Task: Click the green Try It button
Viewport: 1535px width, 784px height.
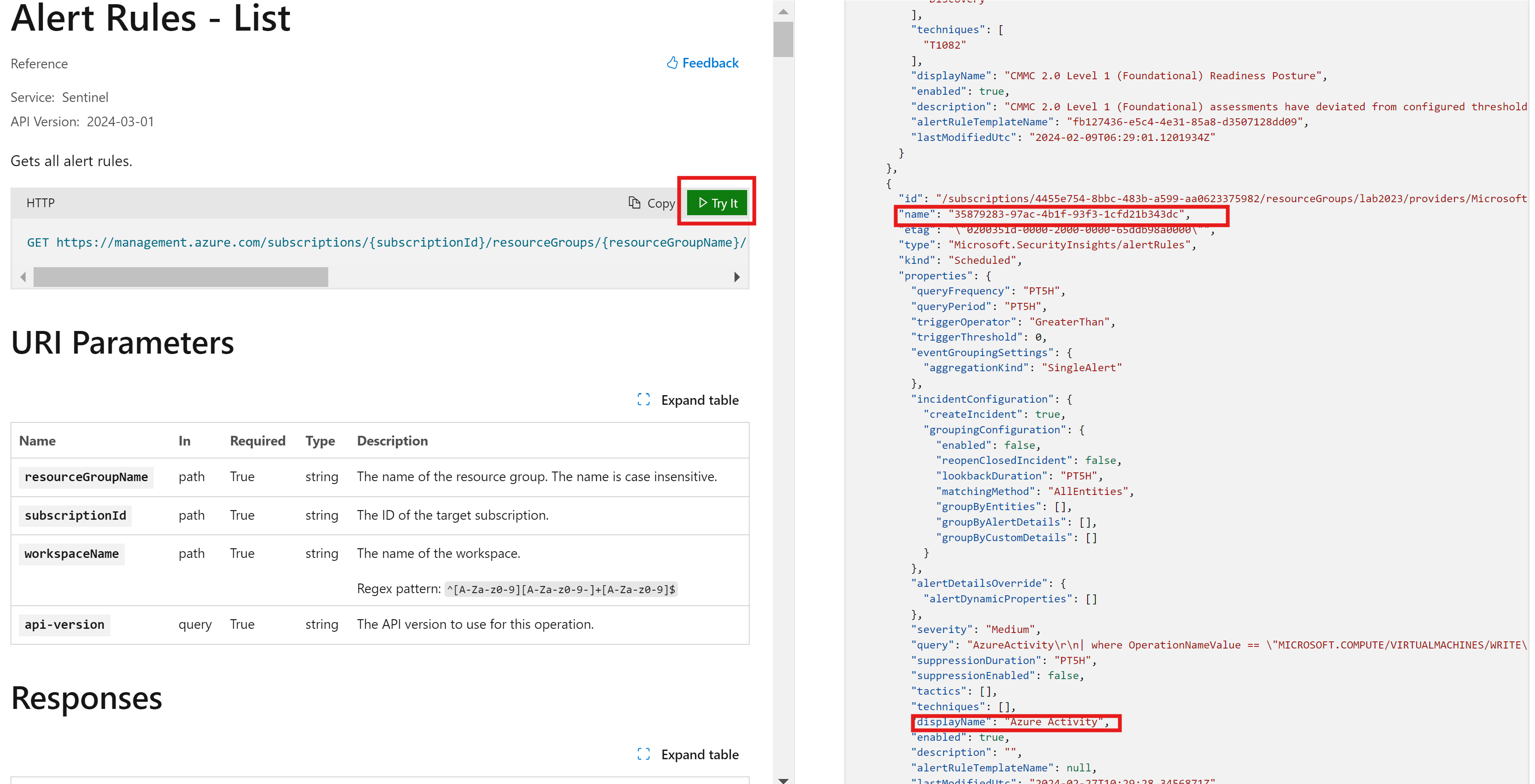Action: [x=717, y=203]
